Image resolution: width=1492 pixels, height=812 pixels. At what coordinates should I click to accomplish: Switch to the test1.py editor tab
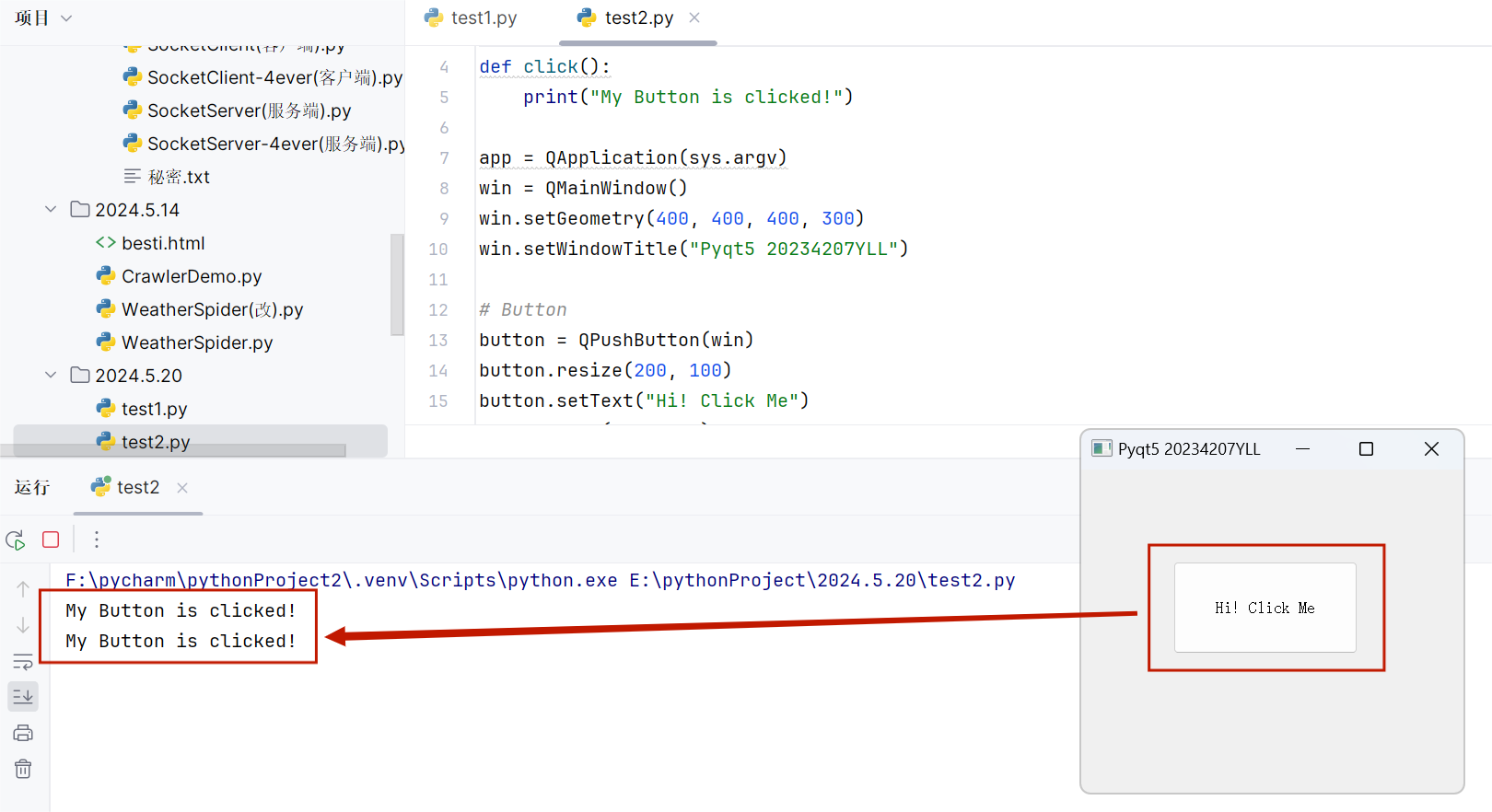(x=471, y=17)
